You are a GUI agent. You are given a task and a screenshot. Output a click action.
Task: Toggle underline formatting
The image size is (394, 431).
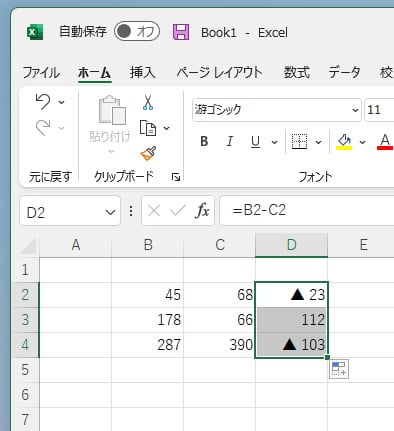255,142
